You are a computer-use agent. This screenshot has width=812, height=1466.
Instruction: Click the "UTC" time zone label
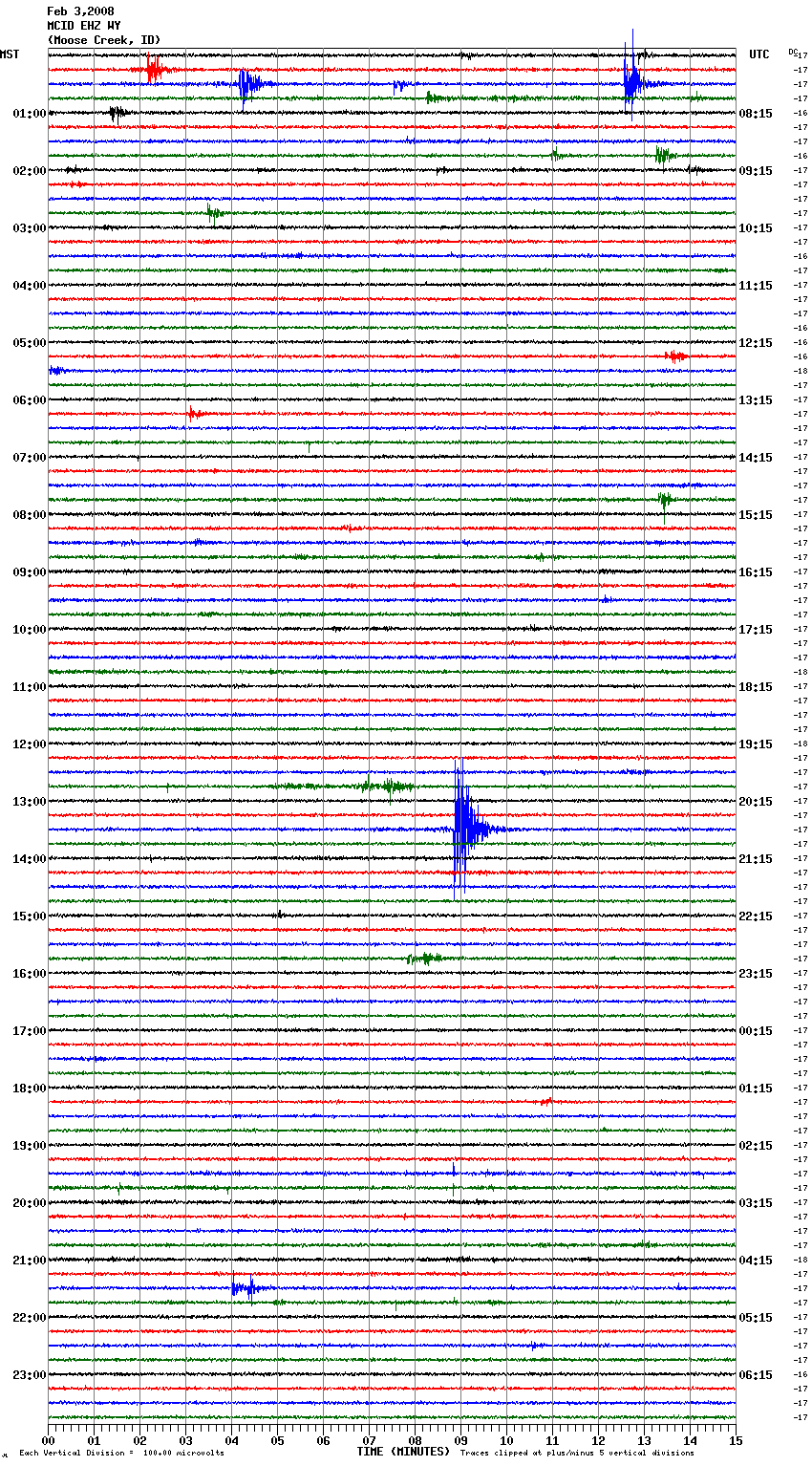tap(759, 54)
